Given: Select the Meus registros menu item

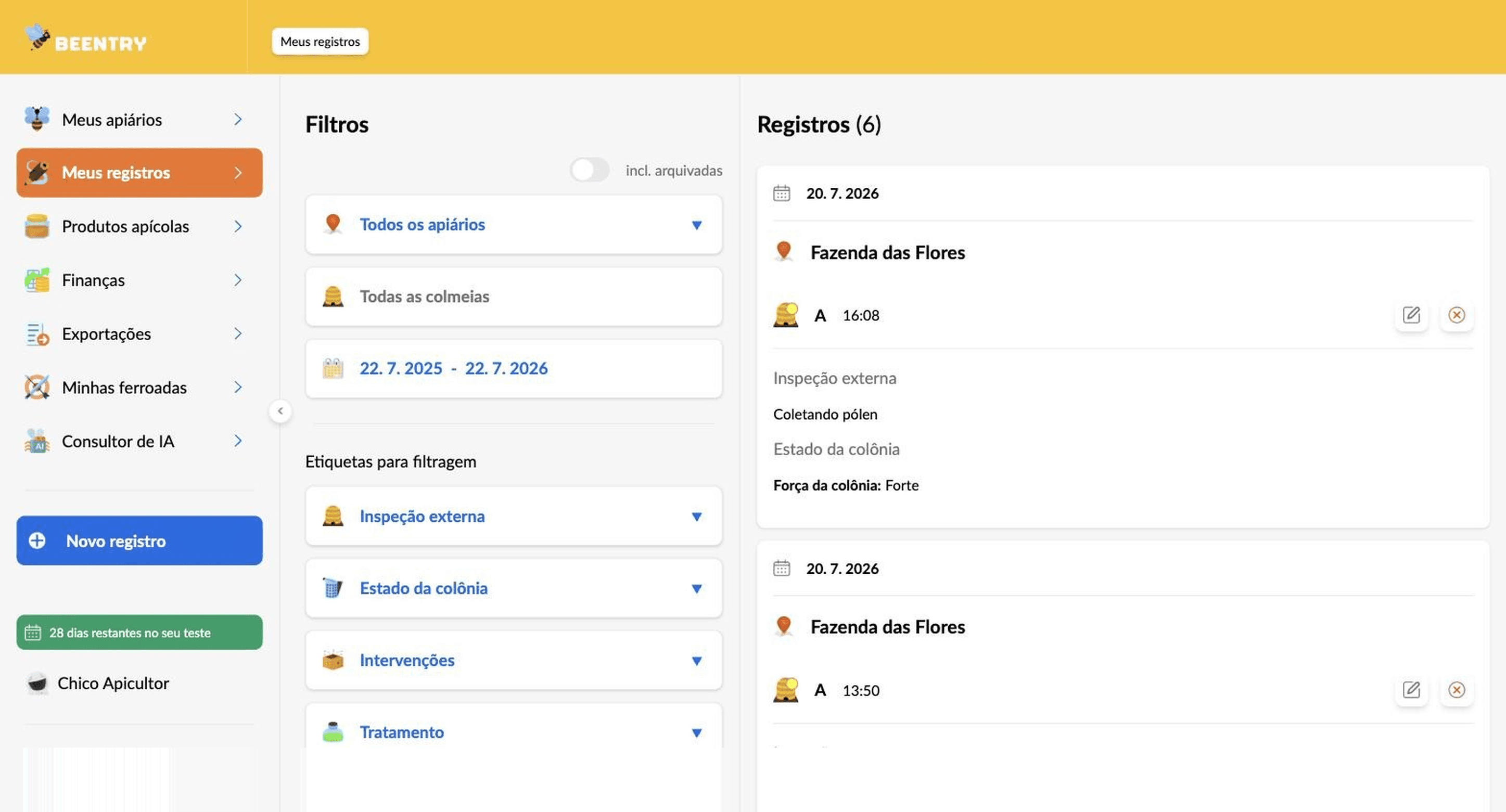Looking at the screenshot, I should (139, 173).
